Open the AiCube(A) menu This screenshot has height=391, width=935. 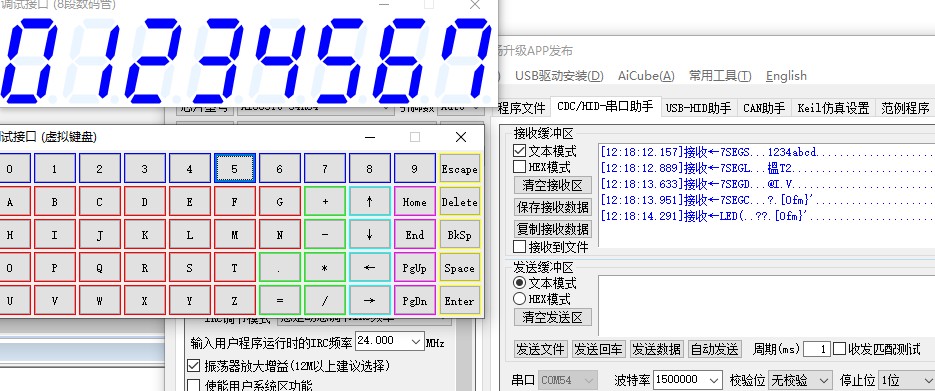click(646, 76)
